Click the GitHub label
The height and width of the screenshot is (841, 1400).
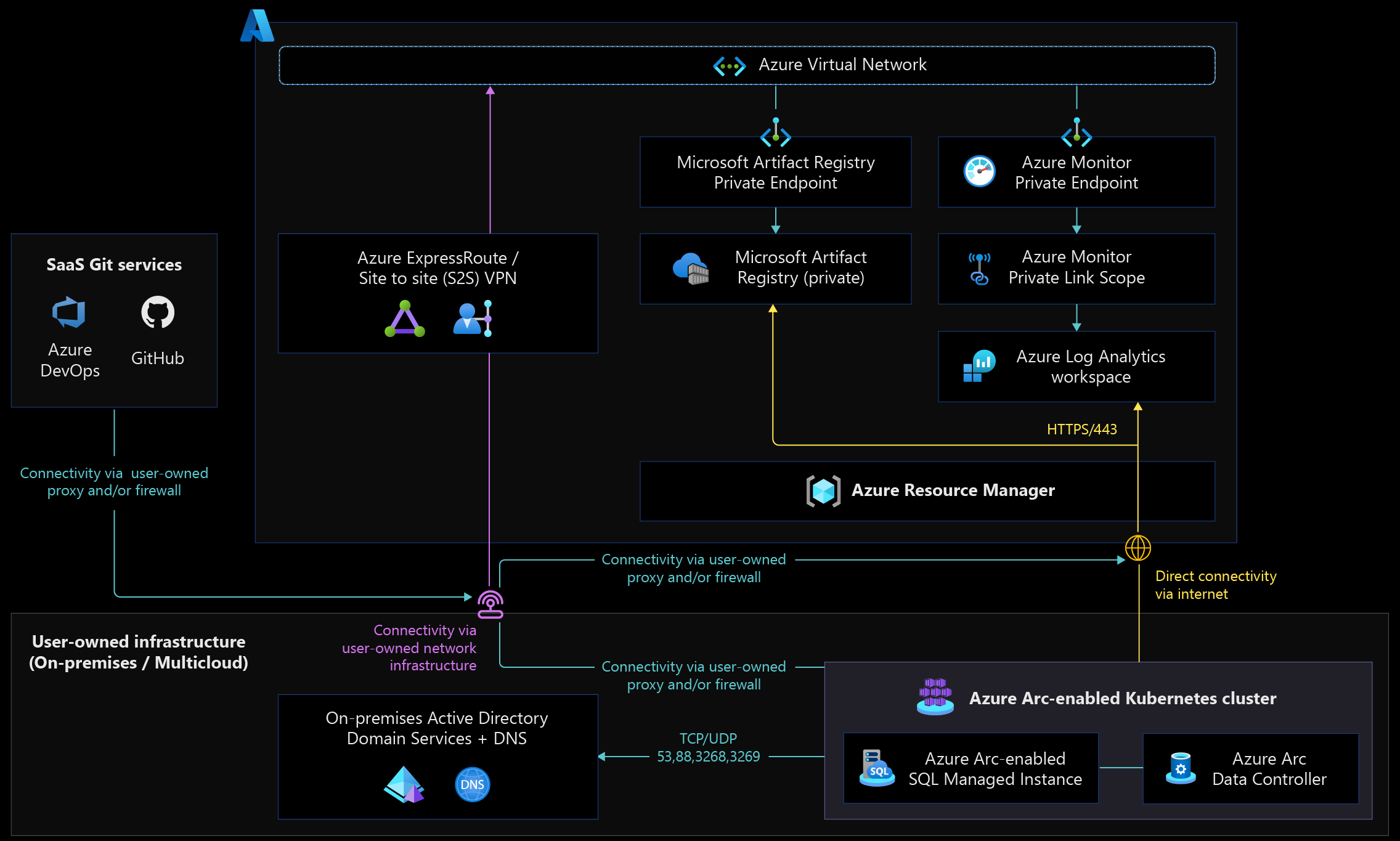click(x=158, y=359)
